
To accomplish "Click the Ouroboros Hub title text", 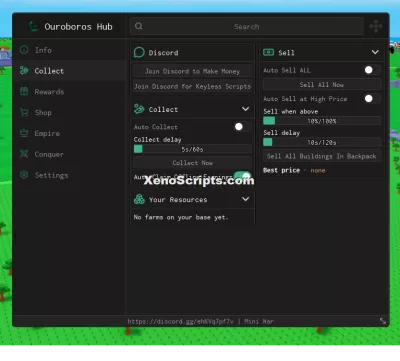I will [78, 27].
